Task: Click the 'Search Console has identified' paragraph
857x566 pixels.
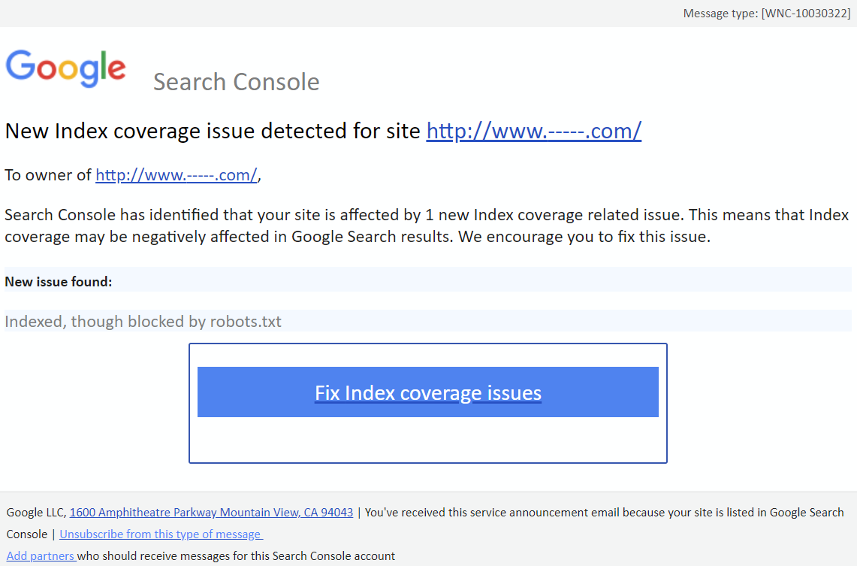Action: [x=426, y=226]
